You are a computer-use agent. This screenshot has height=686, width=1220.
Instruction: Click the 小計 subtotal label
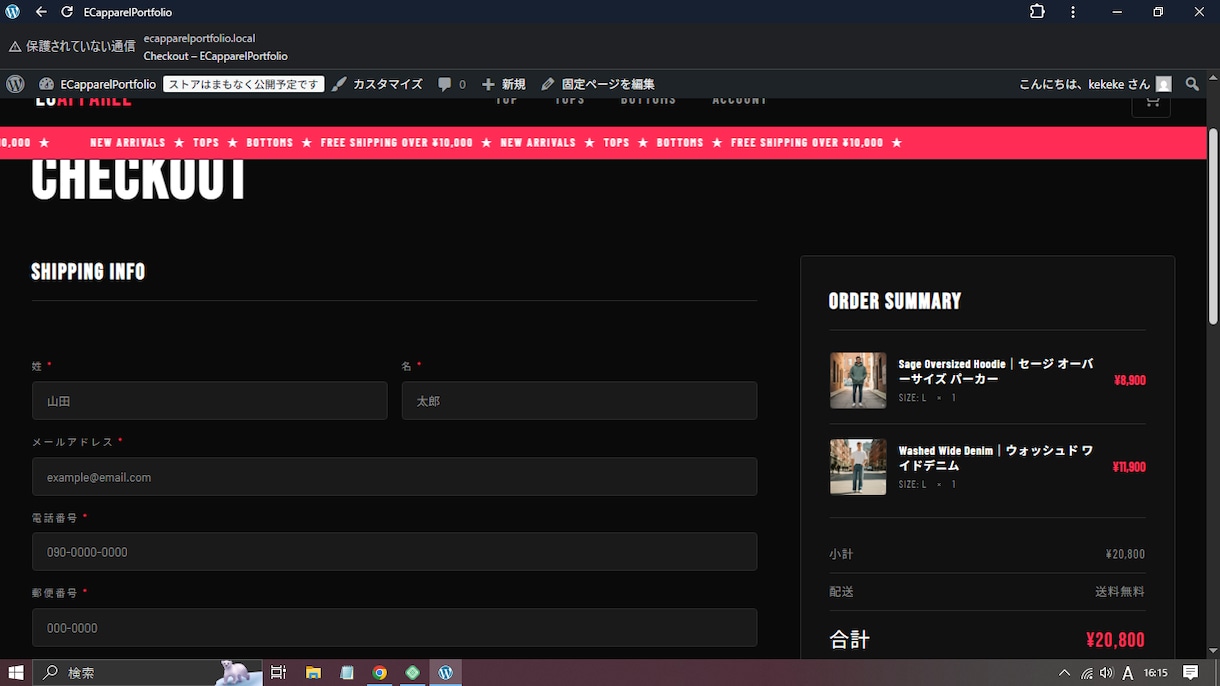click(x=841, y=554)
